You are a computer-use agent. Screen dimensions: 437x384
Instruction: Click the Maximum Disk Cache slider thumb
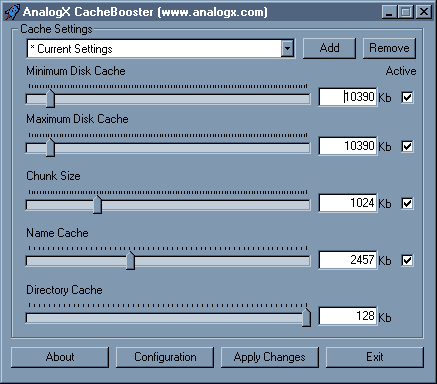50,147
